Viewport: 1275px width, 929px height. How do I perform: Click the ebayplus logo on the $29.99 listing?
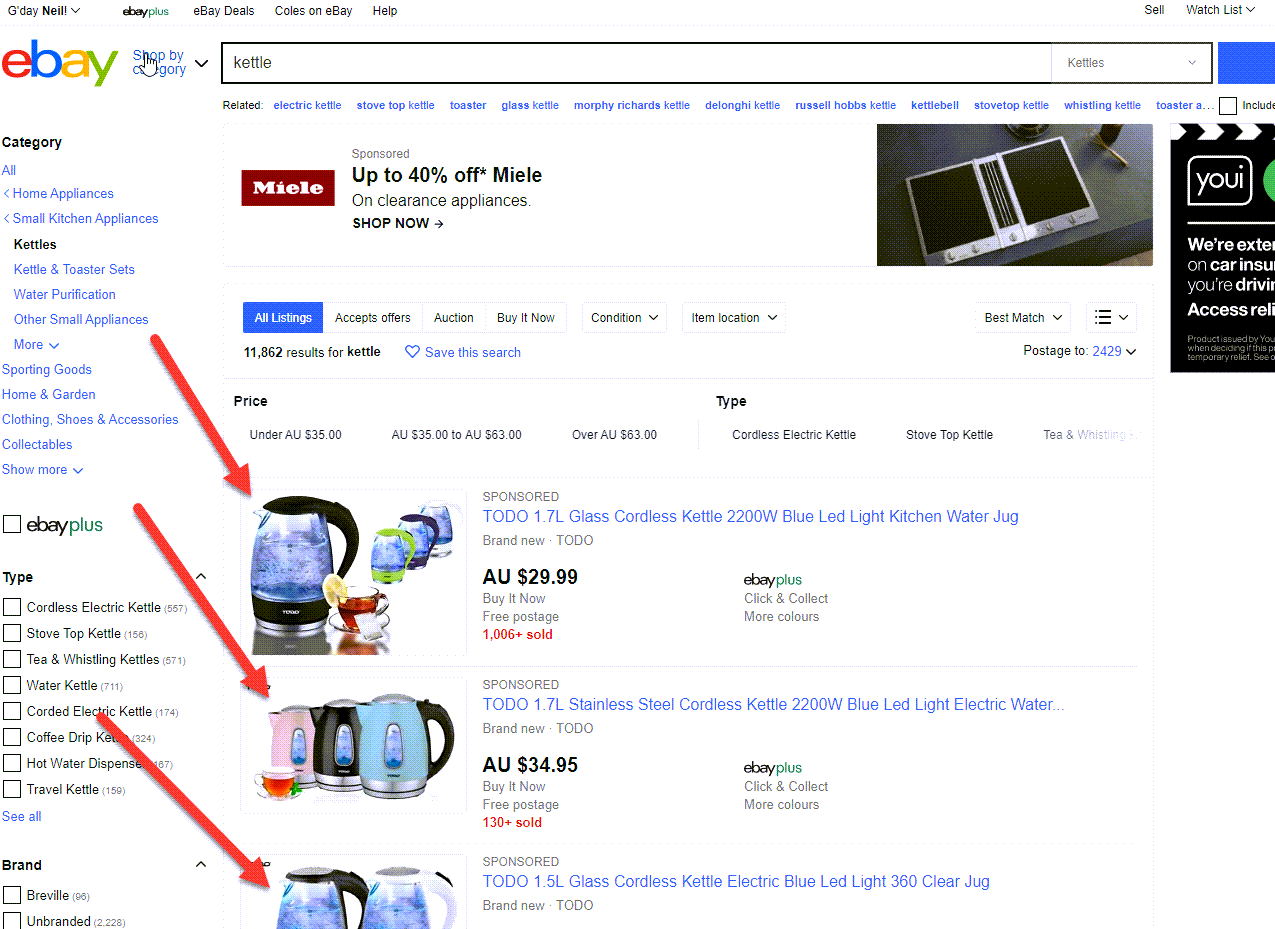[x=773, y=580]
